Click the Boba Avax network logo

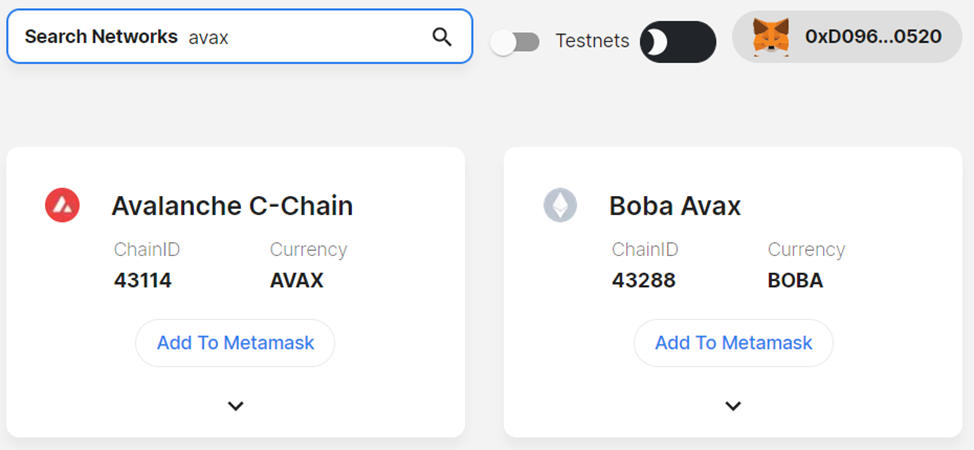[x=560, y=206]
